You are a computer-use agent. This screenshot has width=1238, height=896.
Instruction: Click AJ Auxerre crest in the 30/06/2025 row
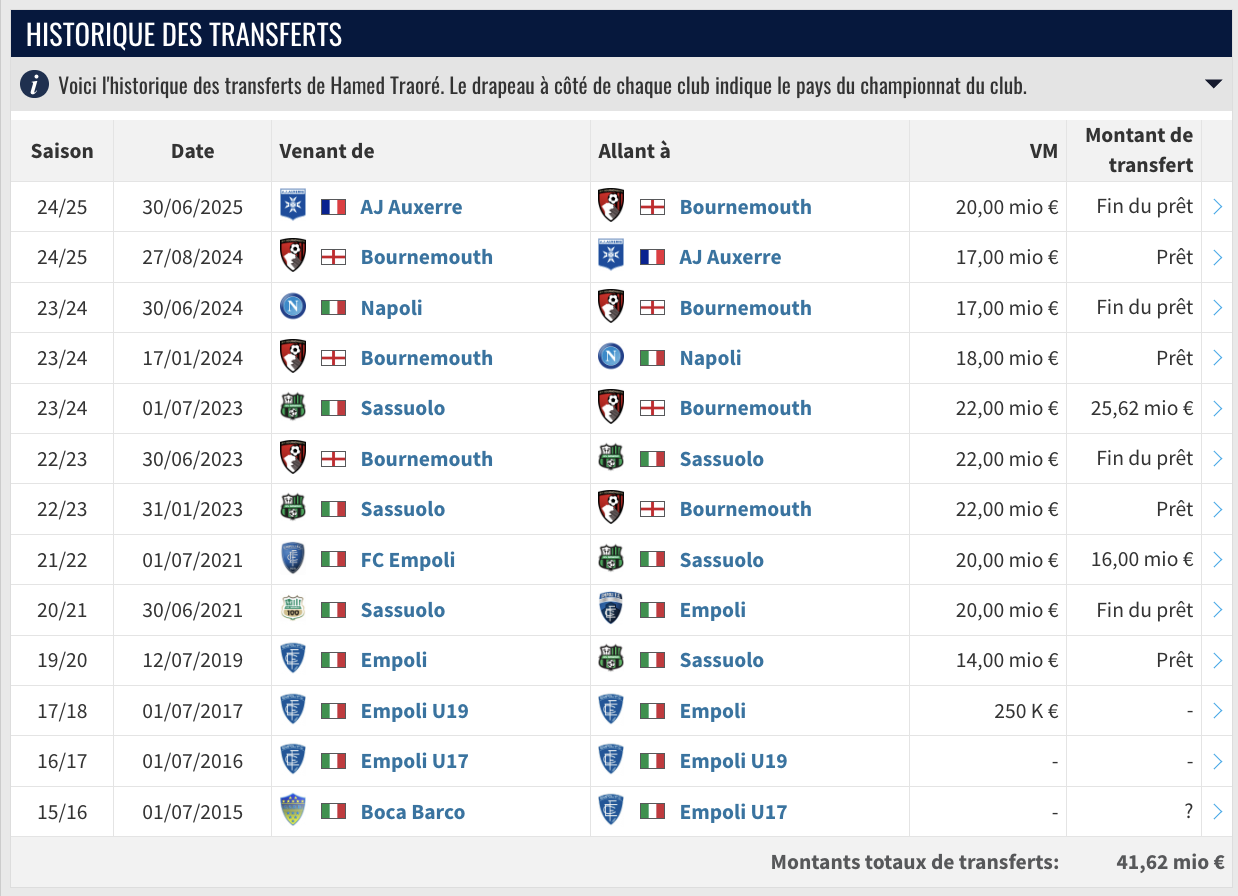[x=292, y=207]
